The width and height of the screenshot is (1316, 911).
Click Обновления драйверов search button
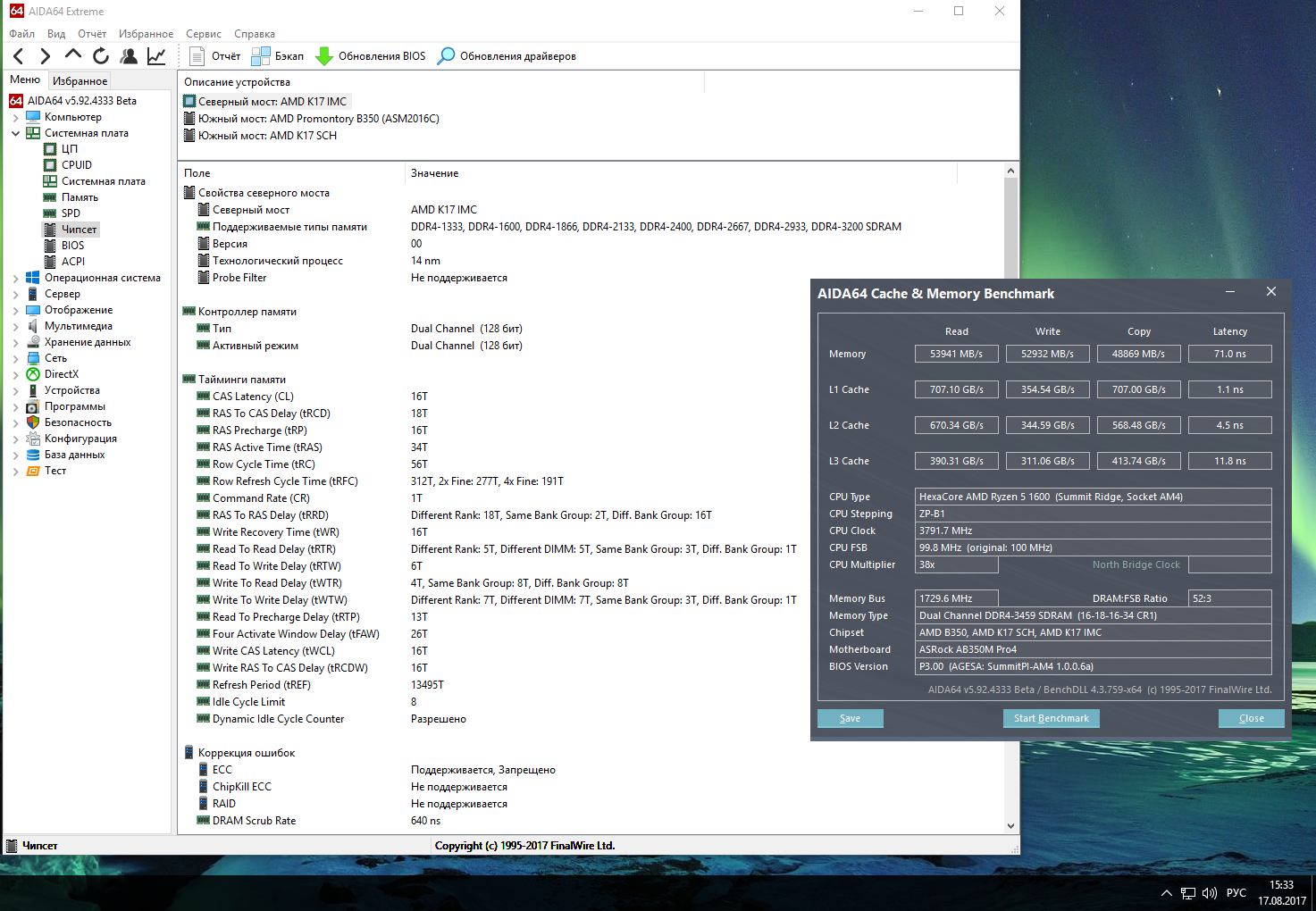[x=507, y=56]
